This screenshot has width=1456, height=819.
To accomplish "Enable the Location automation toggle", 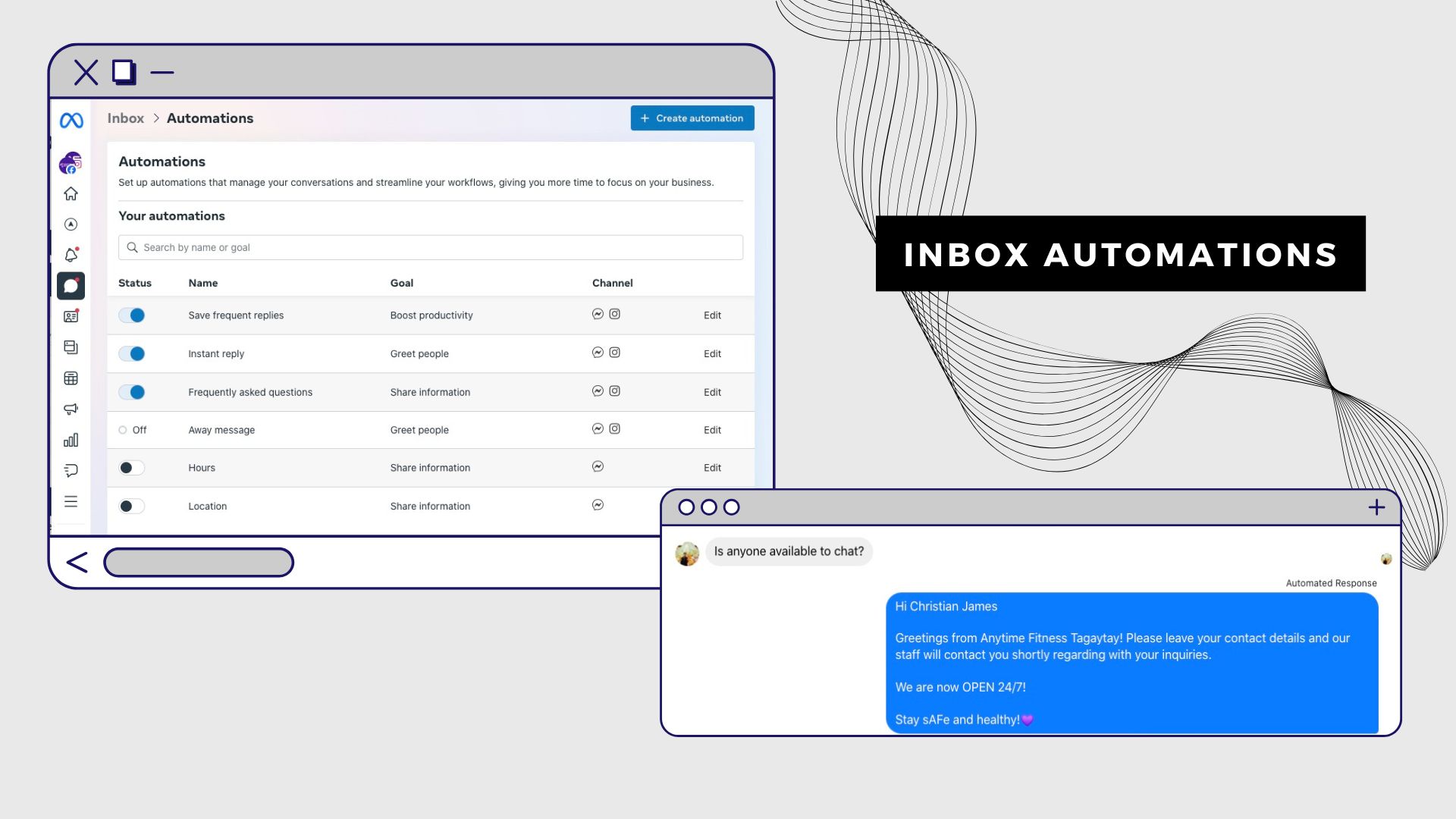I will (x=131, y=506).
